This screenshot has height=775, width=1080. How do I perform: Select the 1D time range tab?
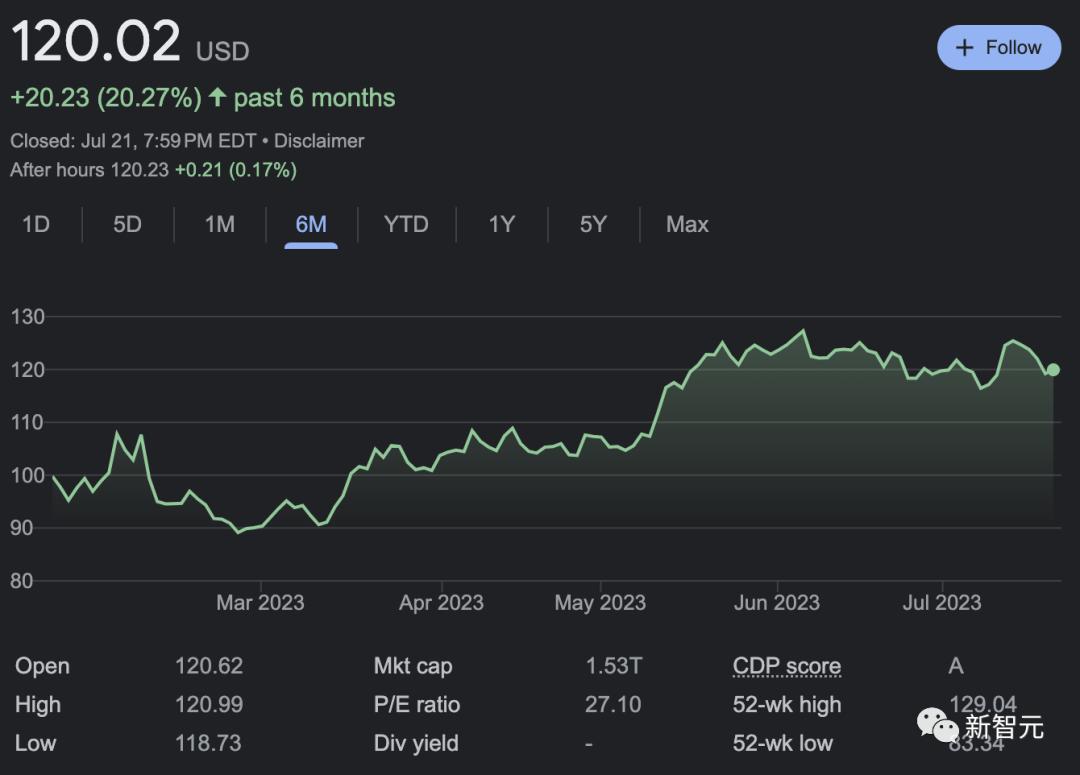pyautogui.click(x=36, y=224)
